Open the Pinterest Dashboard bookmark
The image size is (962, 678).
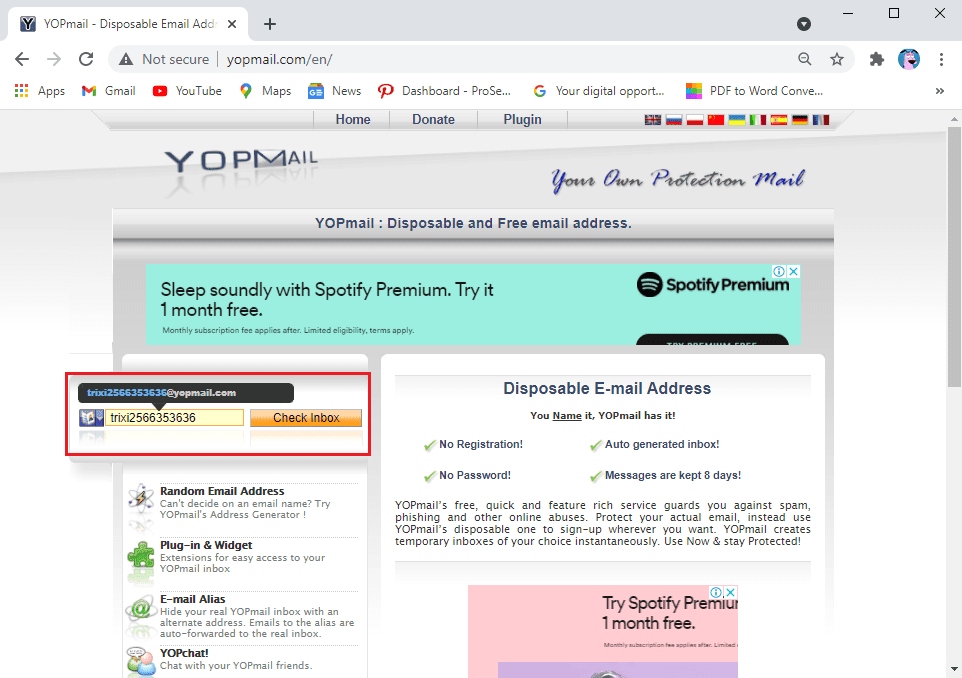pos(444,91)
